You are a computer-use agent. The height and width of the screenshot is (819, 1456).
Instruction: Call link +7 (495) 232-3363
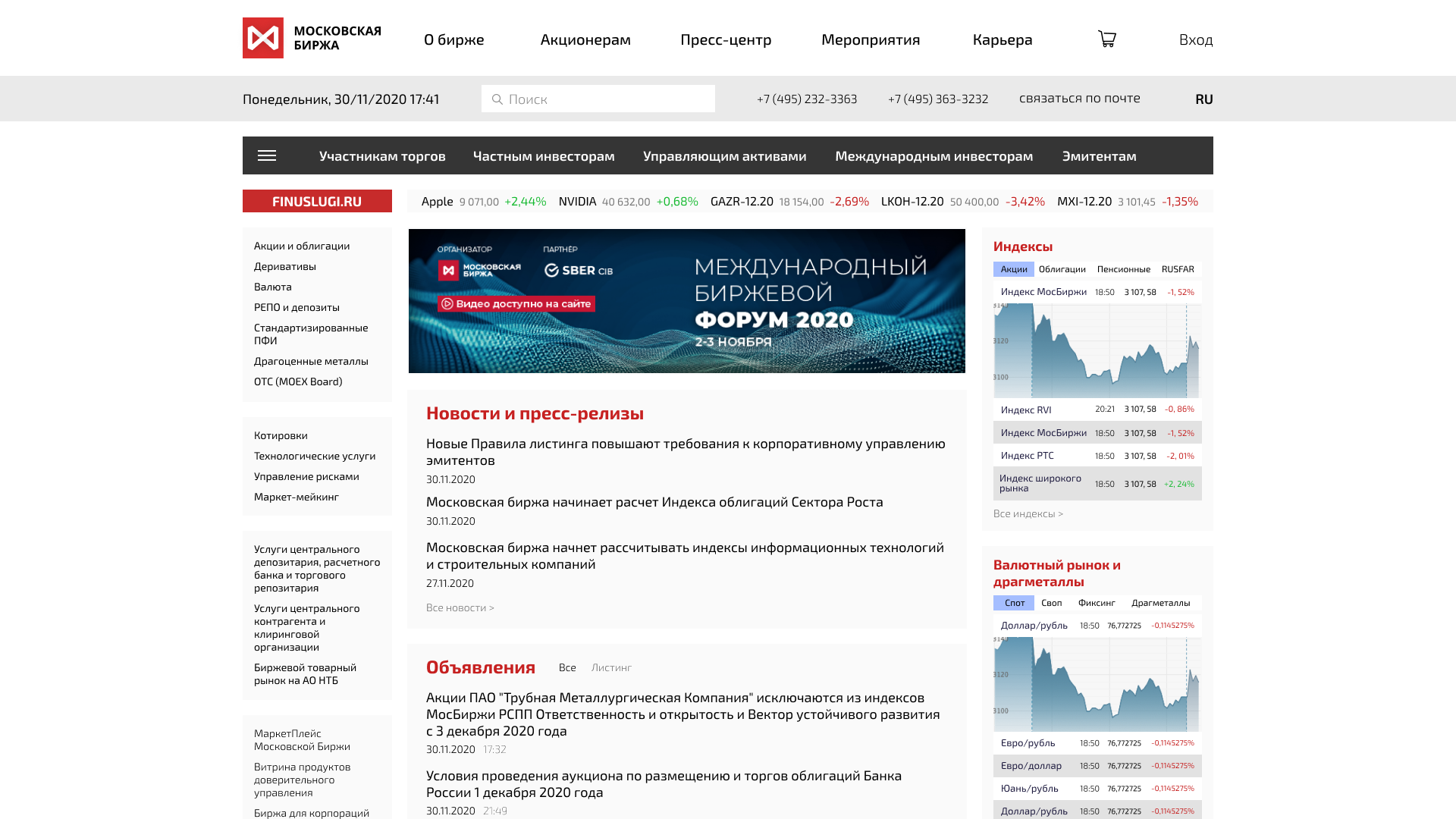click(807, 99)
